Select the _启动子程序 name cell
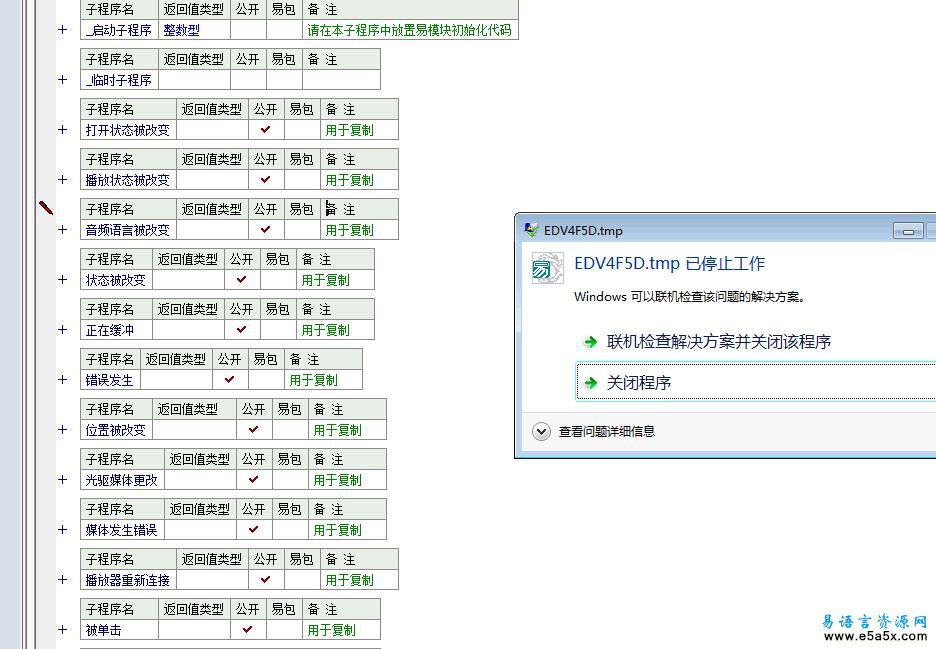This screenshot has width=936, height=649. (119, 30)
